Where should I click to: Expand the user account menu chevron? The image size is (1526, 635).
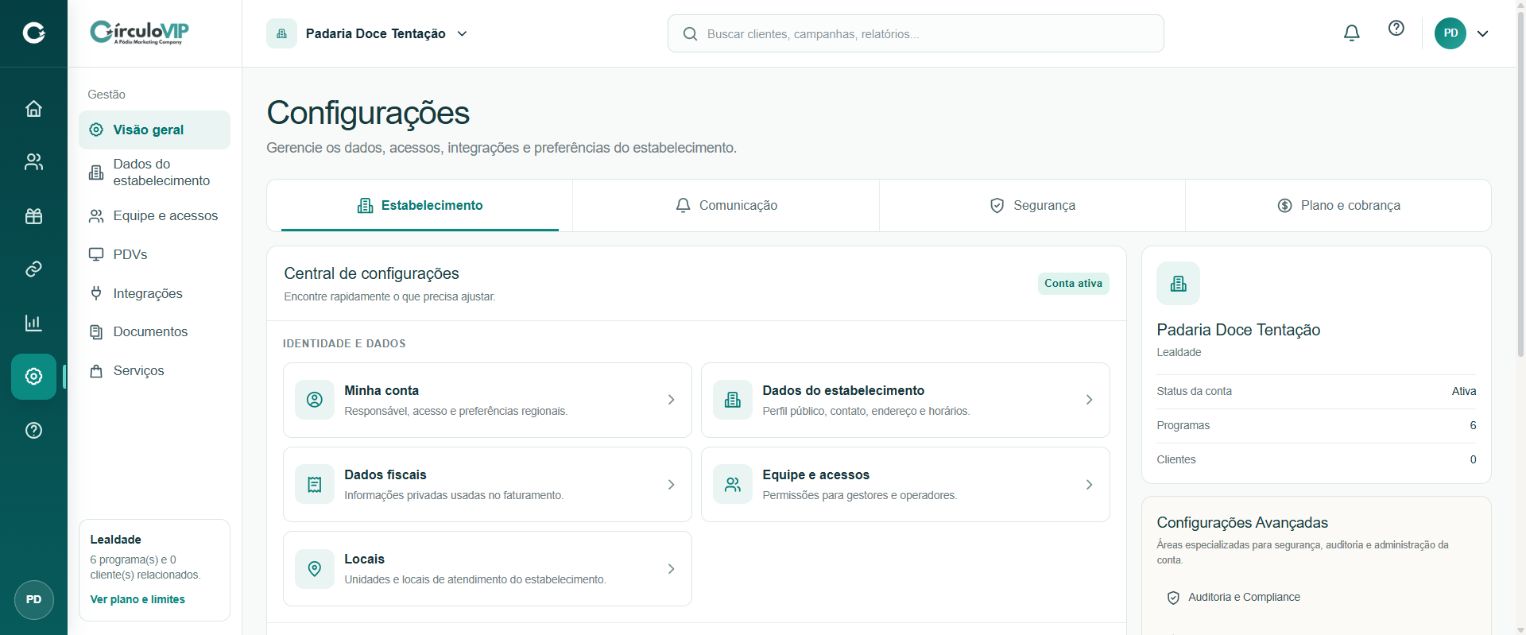pyautogui.click(x=1482, y=33)
